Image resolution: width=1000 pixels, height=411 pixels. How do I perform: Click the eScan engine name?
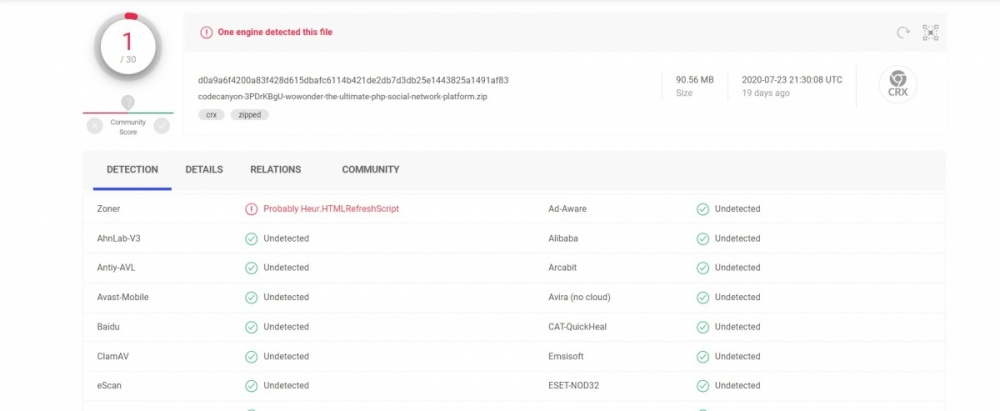109,385
